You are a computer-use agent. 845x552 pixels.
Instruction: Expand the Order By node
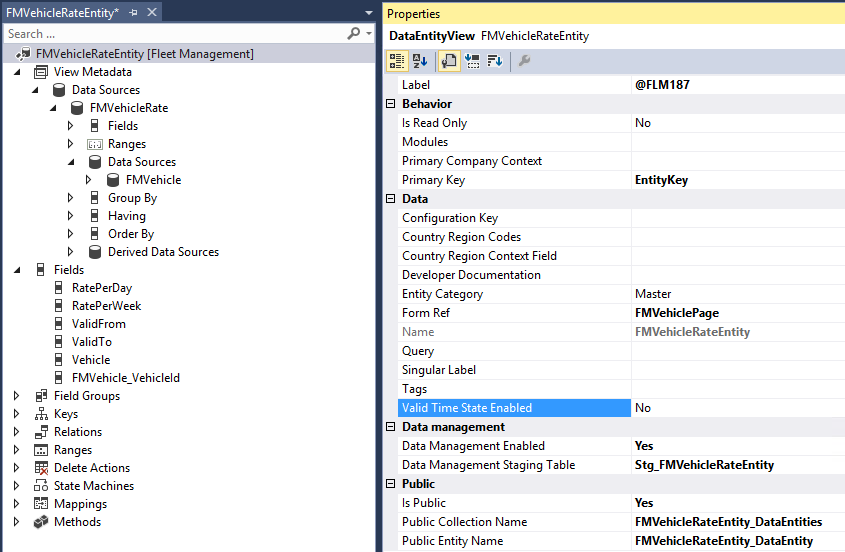pos(71,233)
